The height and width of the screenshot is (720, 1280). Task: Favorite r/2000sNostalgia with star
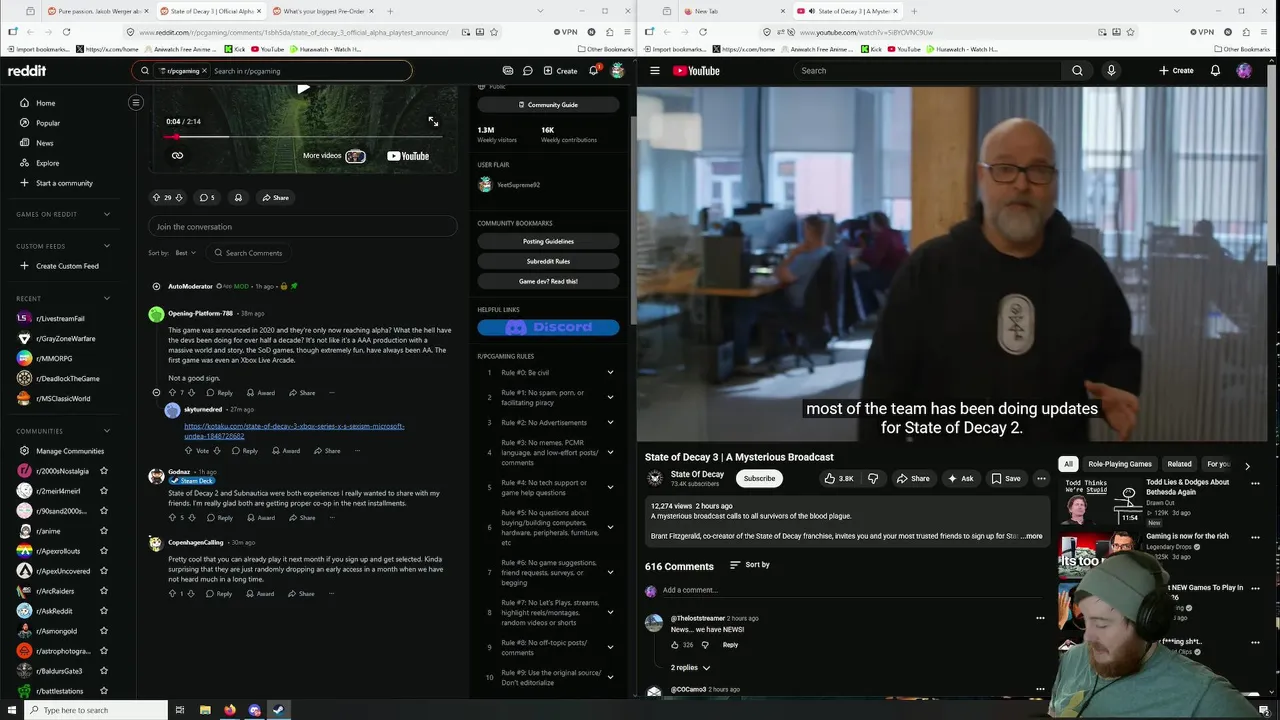103,471
